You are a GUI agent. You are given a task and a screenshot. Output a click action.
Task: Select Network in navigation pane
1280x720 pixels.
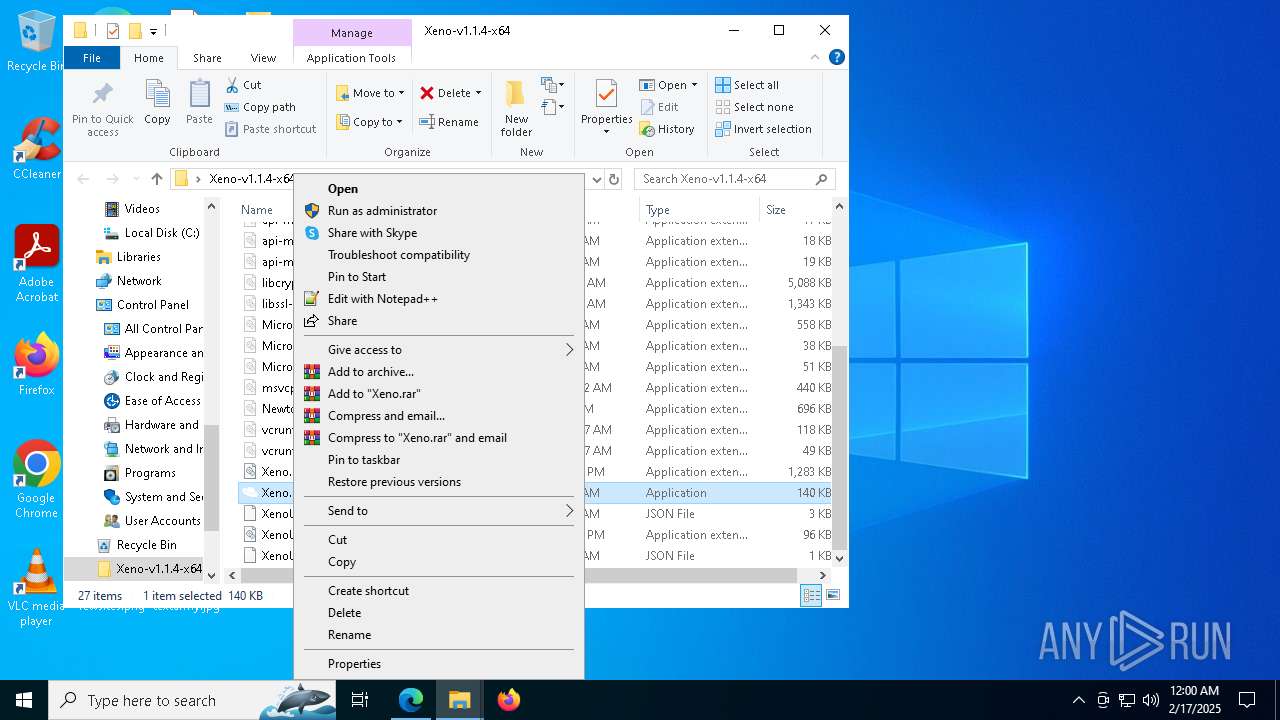(128, 281)
